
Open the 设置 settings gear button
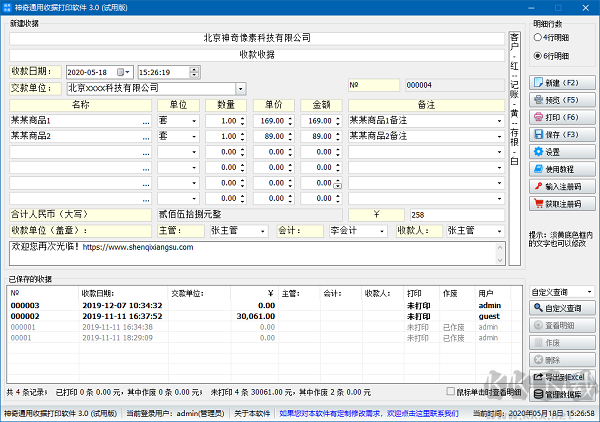tap(561, 152)
